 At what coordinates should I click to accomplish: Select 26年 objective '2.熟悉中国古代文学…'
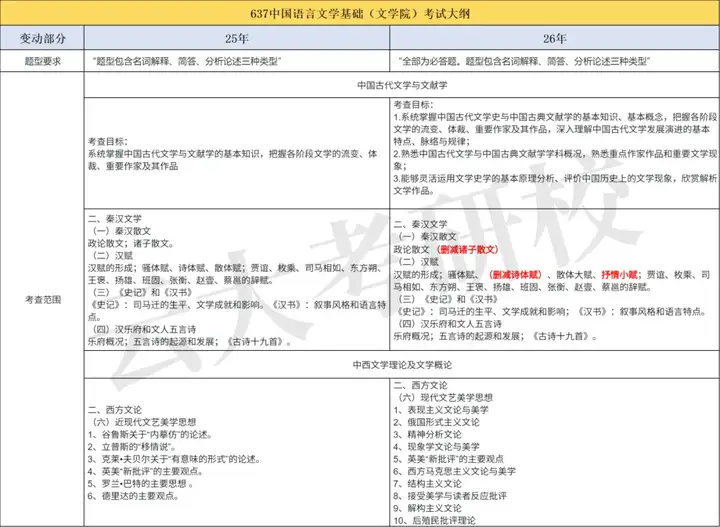(555, 160)
